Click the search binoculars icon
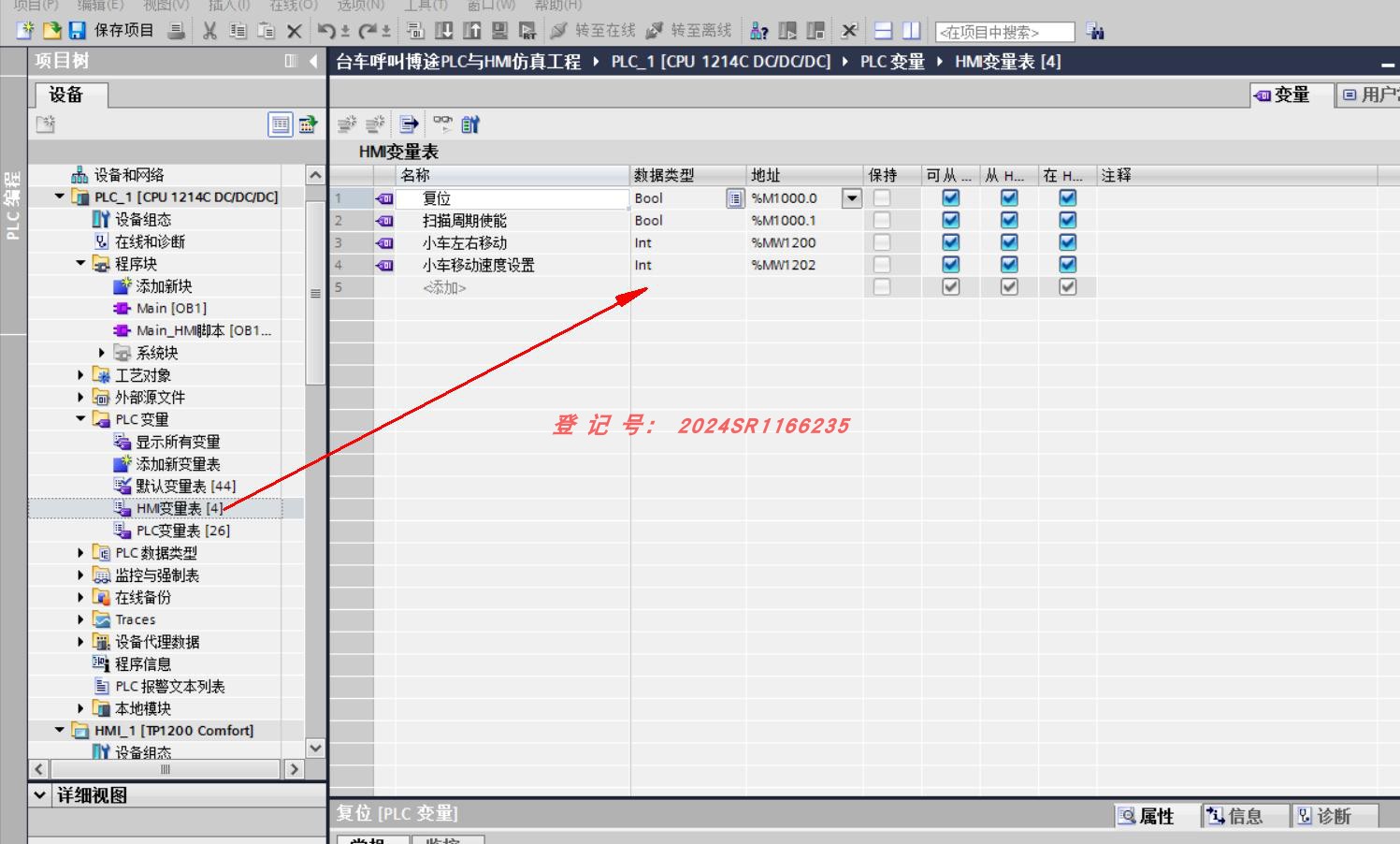Image resolution: width=1400 pixels, height=844 pixels. [1095, 32]
